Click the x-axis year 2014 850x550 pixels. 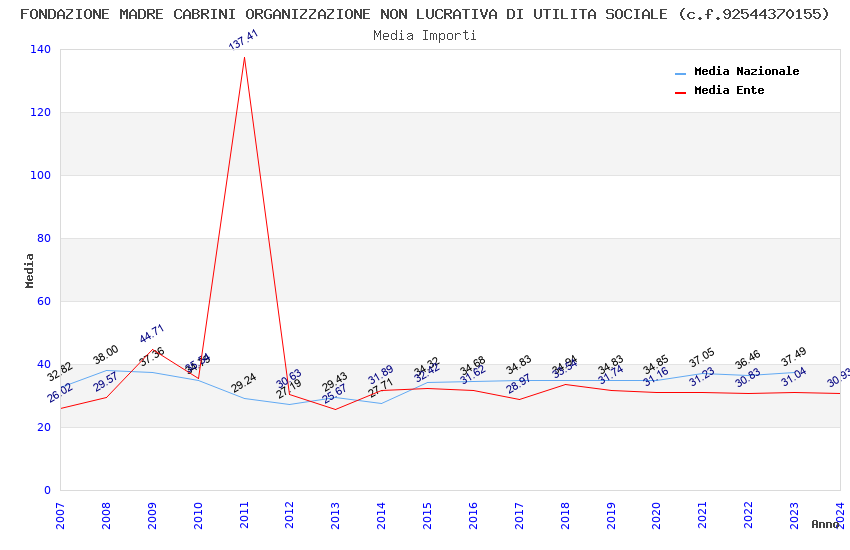tap(382, 516)
